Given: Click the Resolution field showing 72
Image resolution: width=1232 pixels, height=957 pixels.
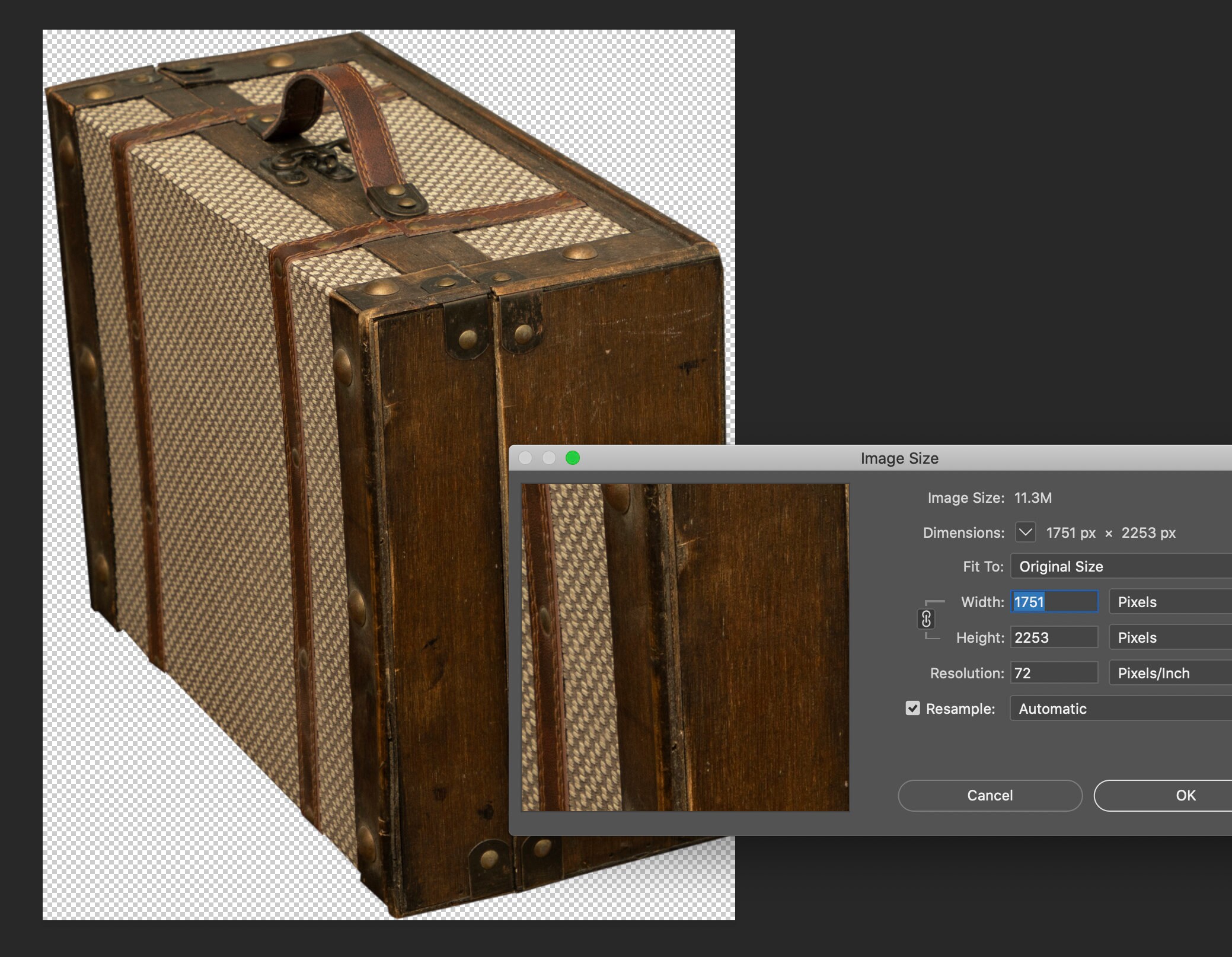Looking at the screenshot, I should (1054, 672).
